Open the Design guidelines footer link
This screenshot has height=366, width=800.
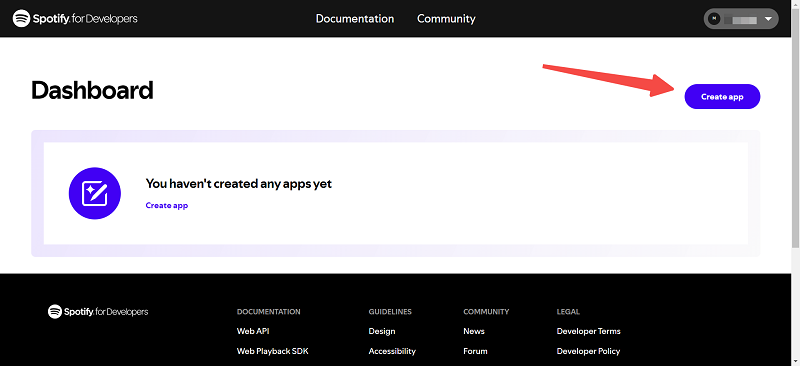382,331
